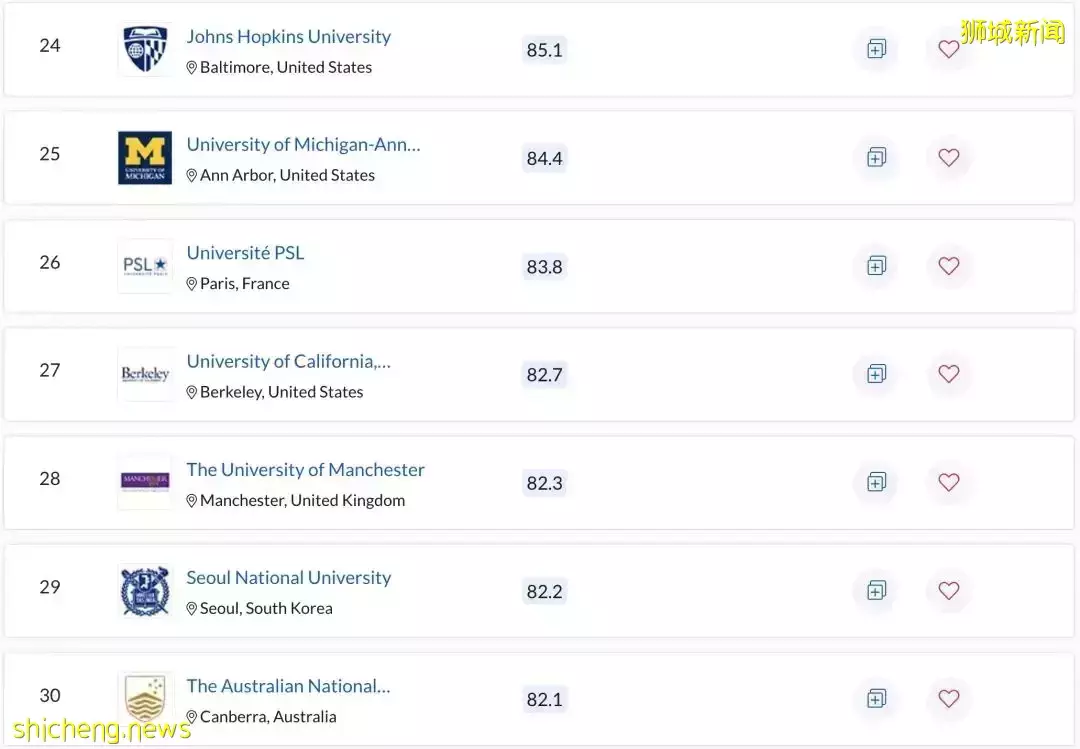The width and height of the screenshot is (1080, 749).
Task: Add The University of Manchester to comparison
Action: coord(876,482)
